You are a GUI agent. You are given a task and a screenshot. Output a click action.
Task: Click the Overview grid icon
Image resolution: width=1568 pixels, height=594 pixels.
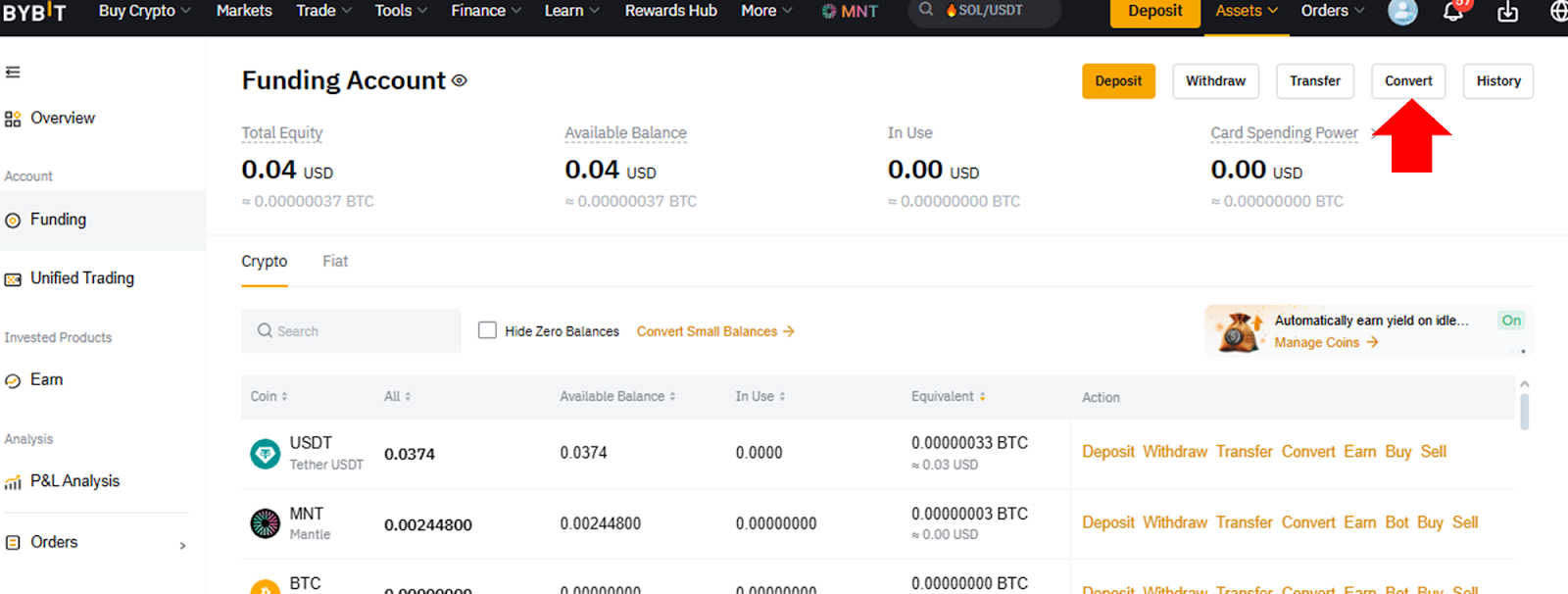point(13,119)
